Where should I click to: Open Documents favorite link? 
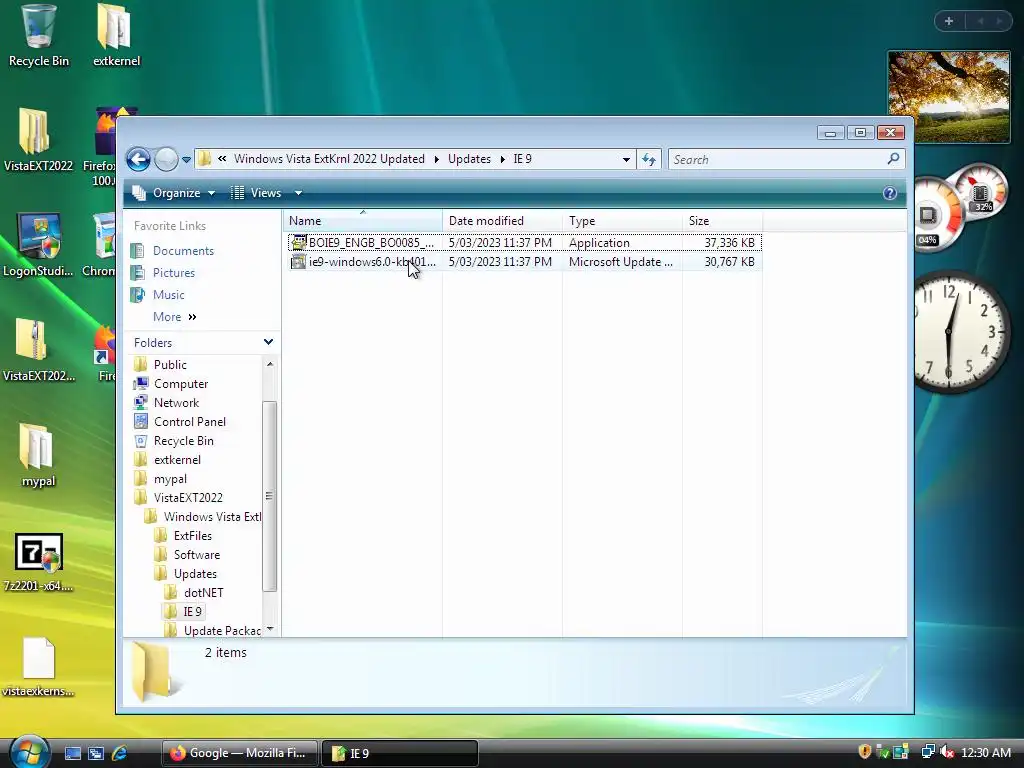[183, 251]
